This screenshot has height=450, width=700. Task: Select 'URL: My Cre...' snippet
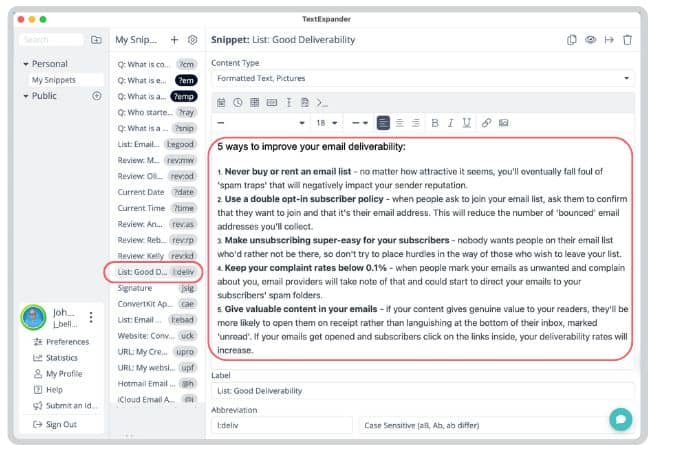156,352
